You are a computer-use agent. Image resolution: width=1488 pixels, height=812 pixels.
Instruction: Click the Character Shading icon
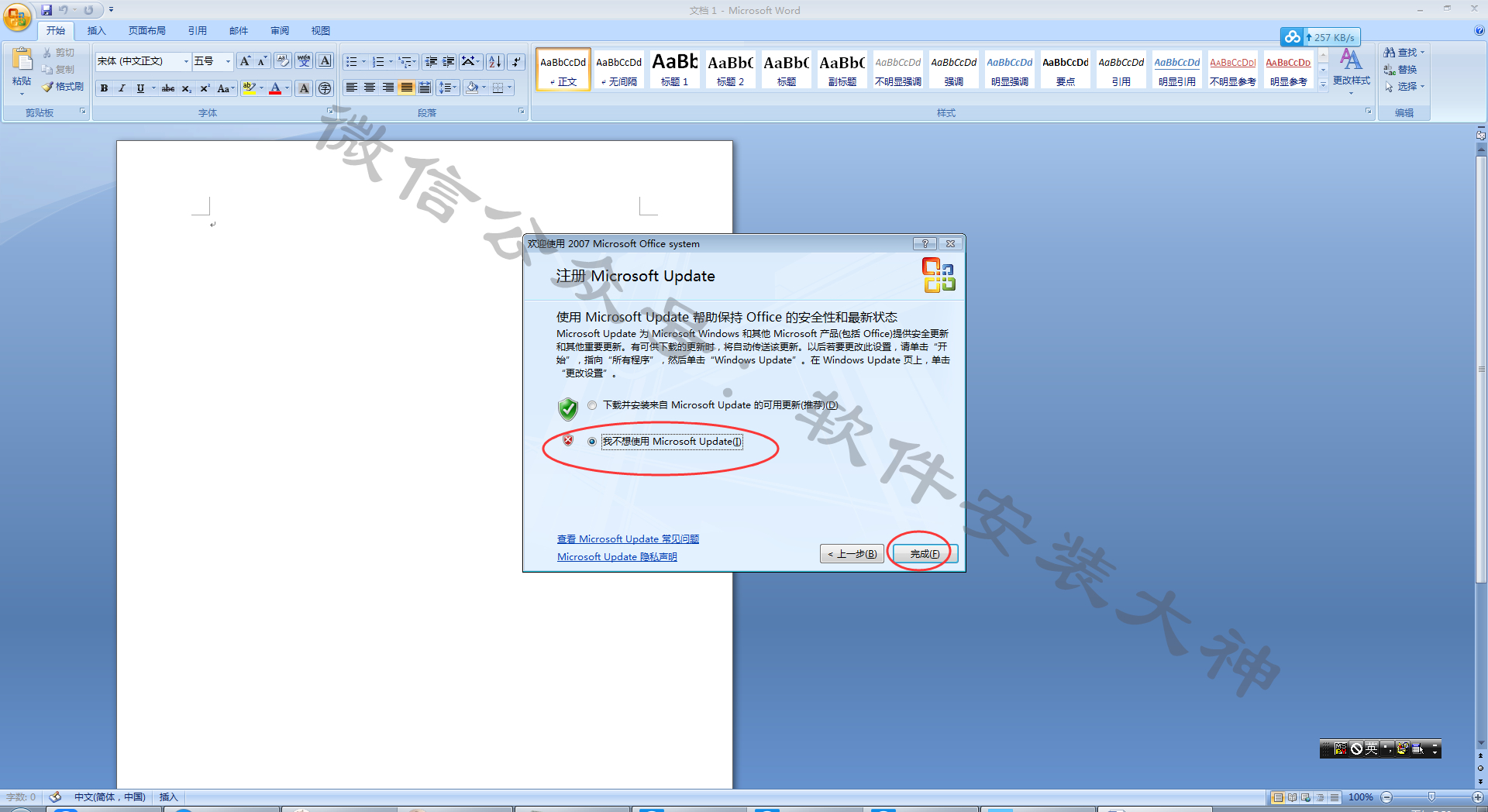click(x=305, y=88)
